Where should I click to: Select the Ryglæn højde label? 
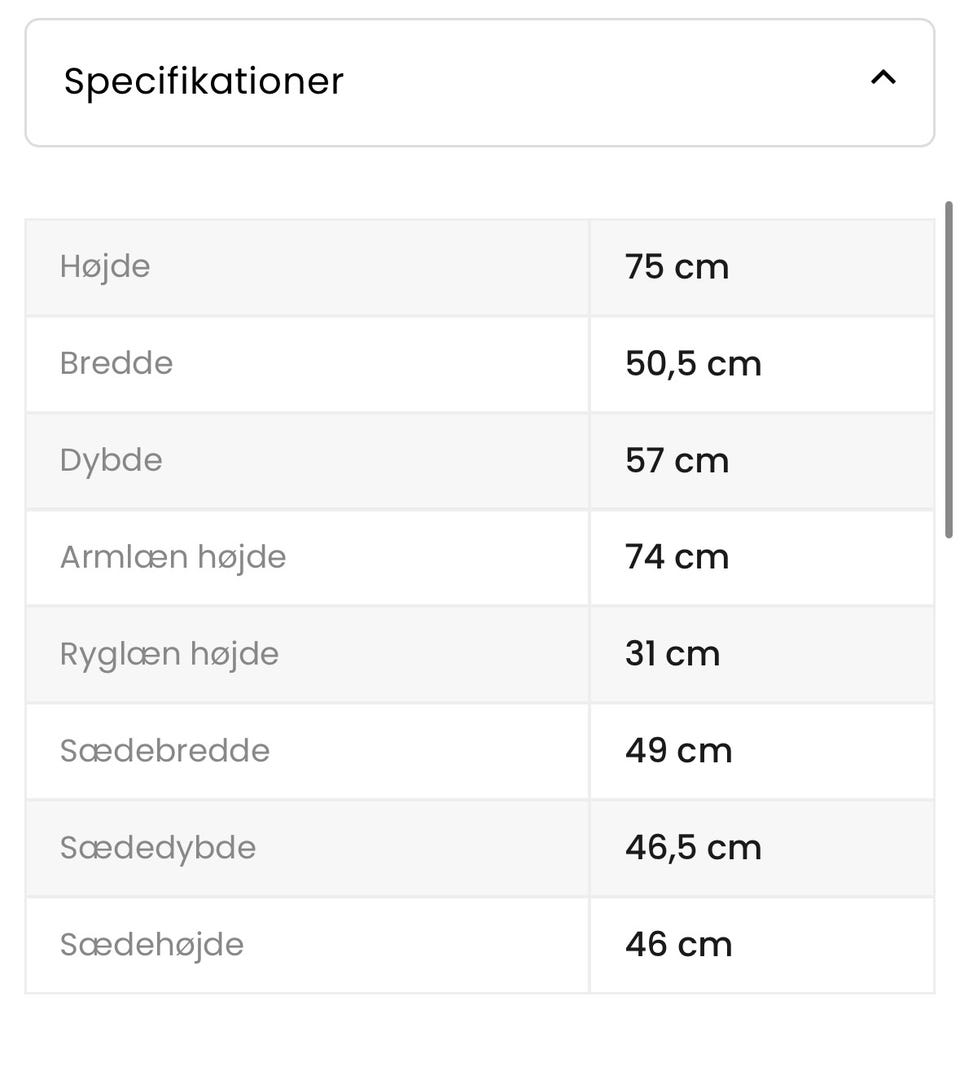click(x=169, y=654)
